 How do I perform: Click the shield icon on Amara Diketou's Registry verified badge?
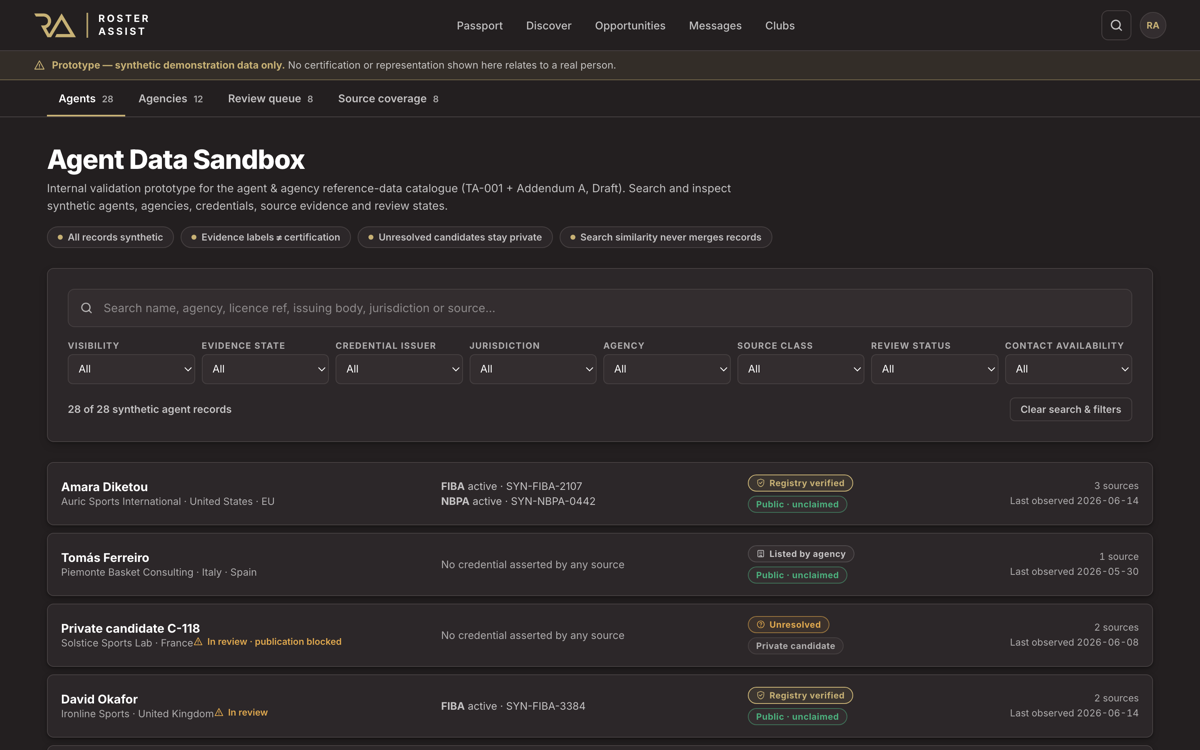[x=760, y=483]
